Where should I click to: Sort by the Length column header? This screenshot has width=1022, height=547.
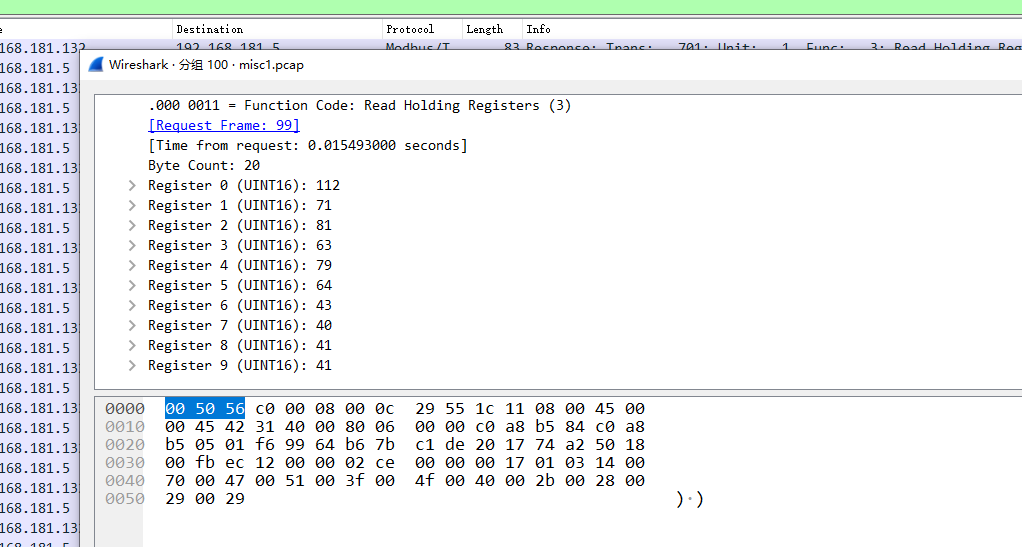pos(492,29)
